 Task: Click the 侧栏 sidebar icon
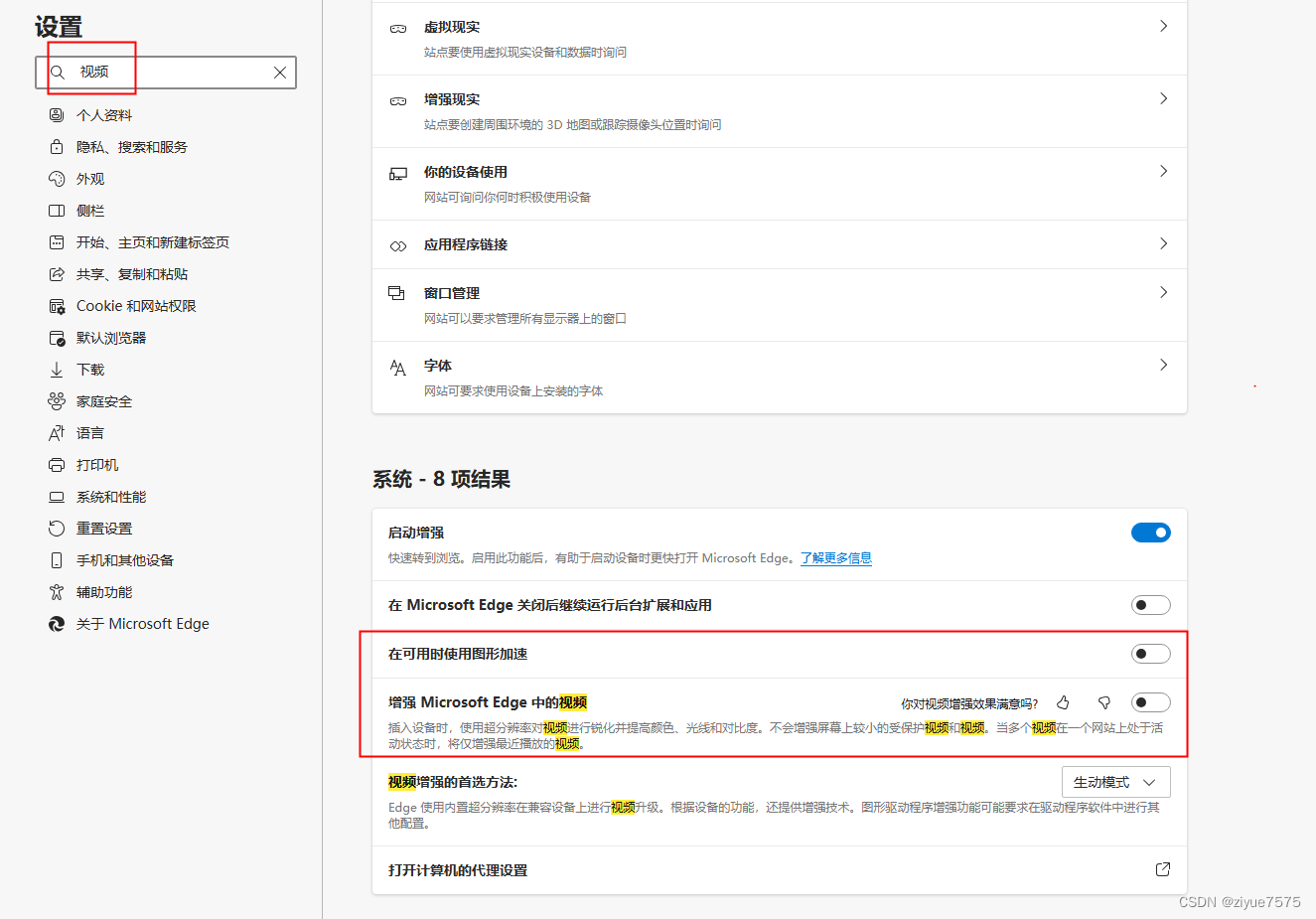click(x=57, y=211)
